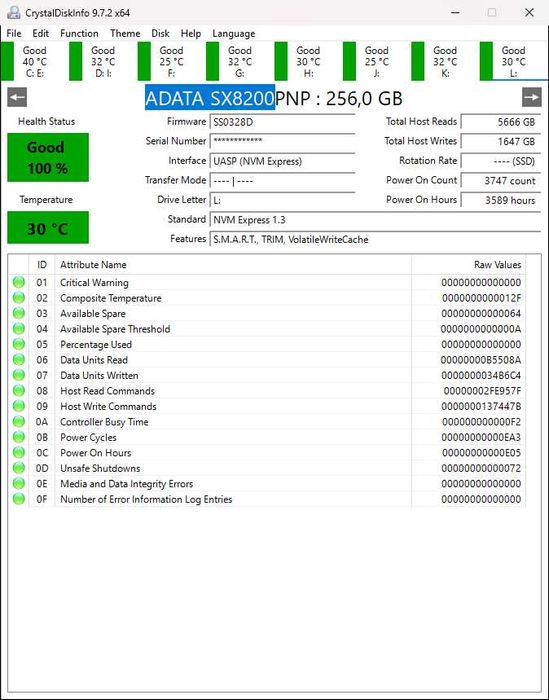
Task: Open the Help menu
Action: coord(191,33)
